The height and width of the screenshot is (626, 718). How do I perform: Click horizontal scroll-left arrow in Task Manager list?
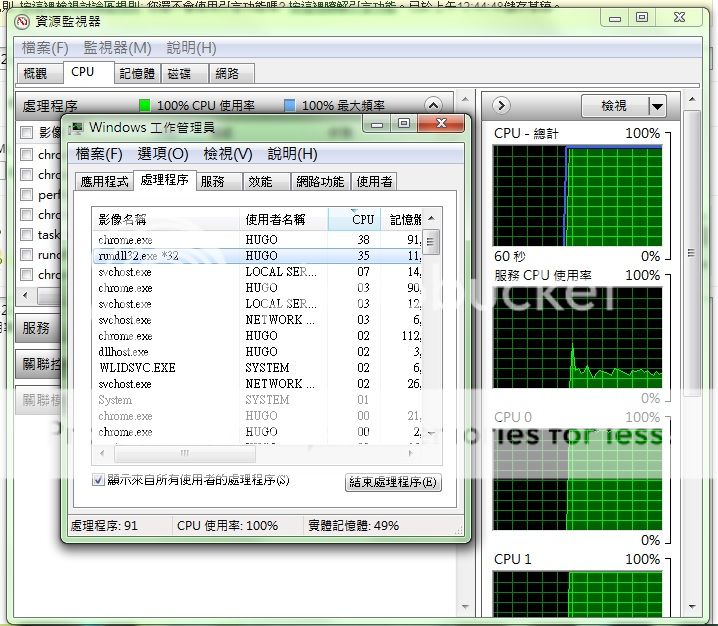102,453
